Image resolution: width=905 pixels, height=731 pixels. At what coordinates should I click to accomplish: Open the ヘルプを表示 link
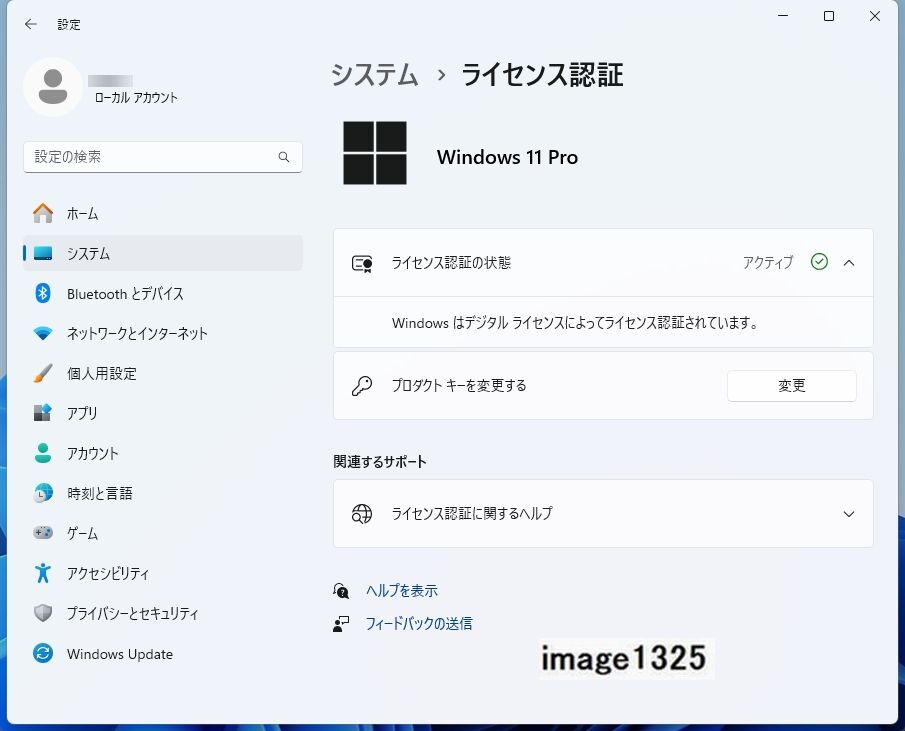402,590
